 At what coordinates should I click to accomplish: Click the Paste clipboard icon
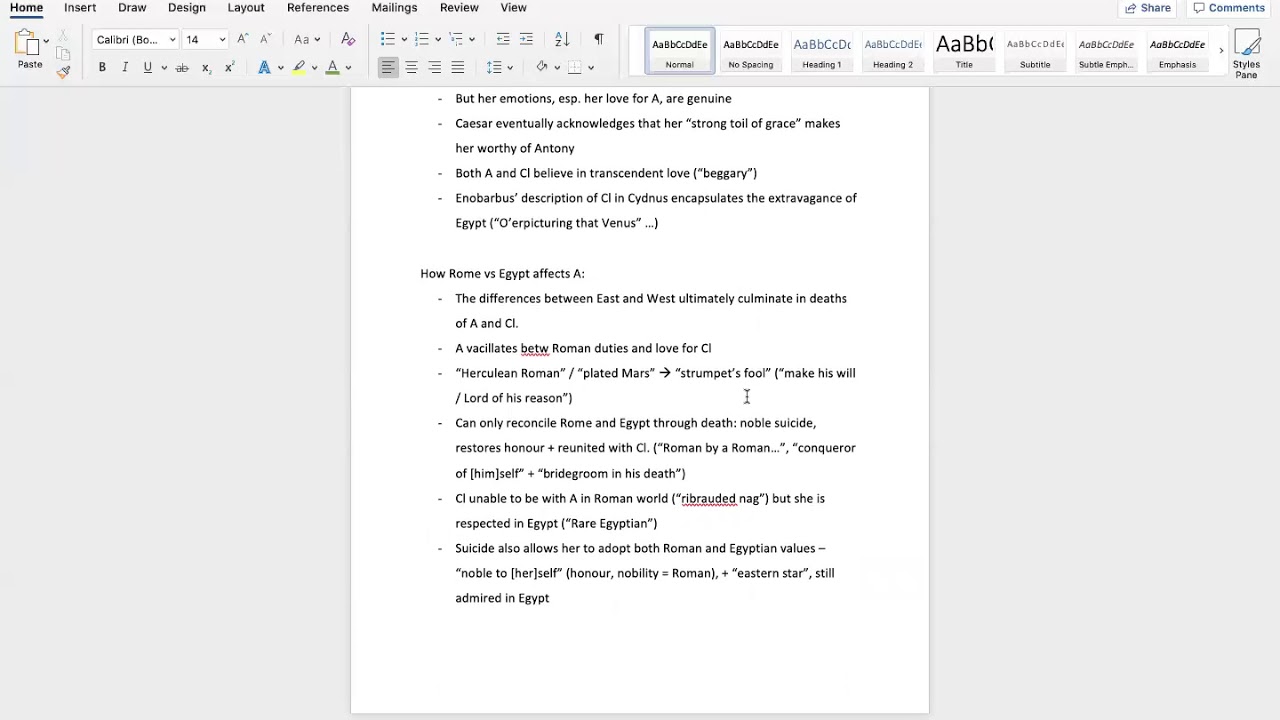(x=28, y=43)
